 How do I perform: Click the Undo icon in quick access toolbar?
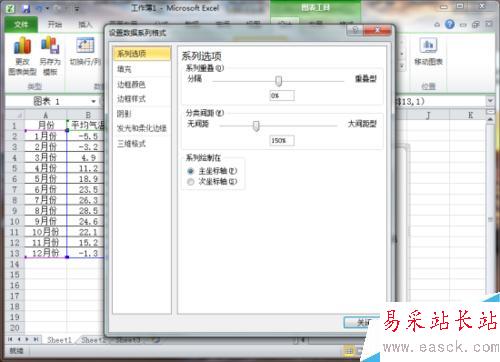click(x=39, y=8)
